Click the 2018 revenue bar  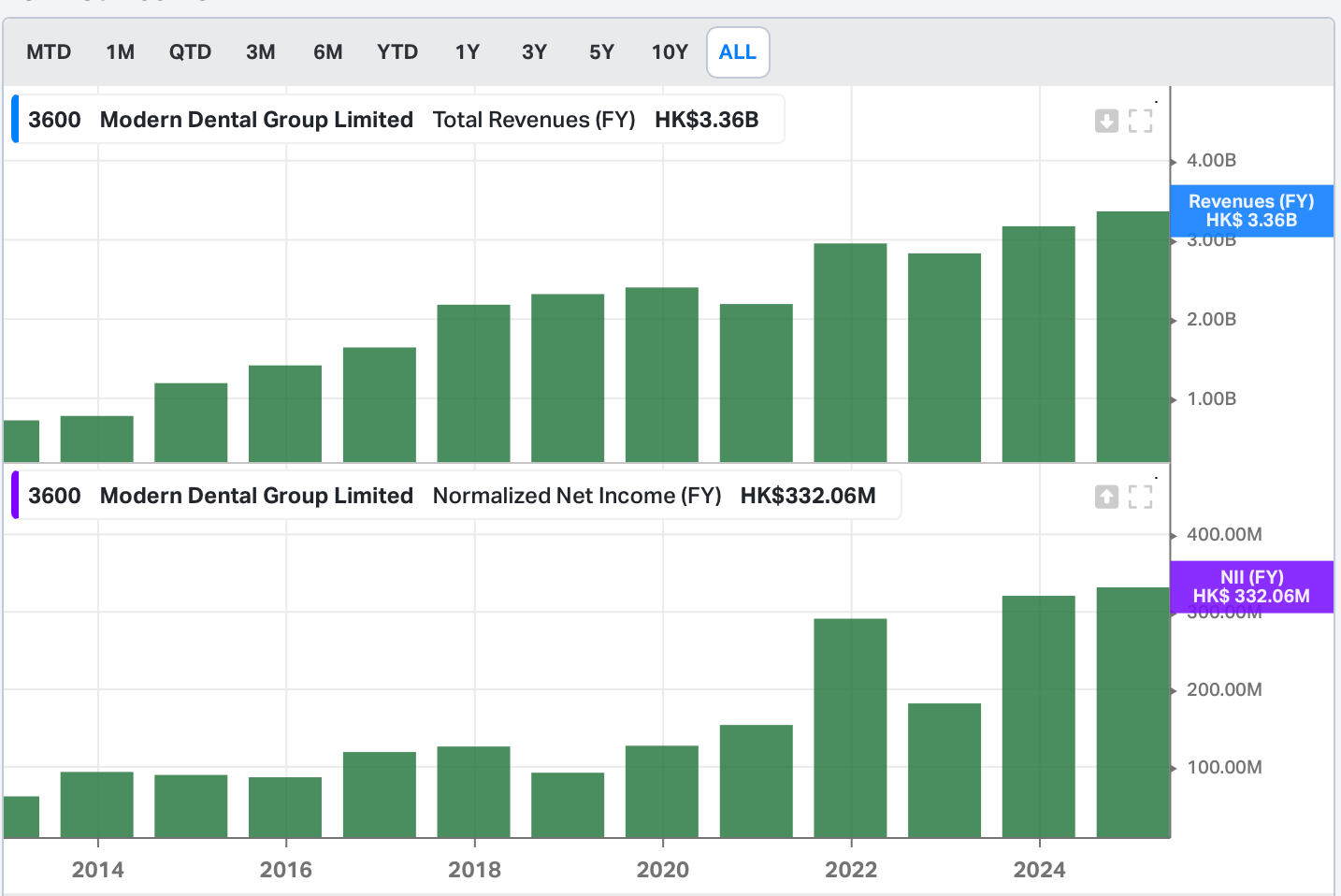coord(473,383)
